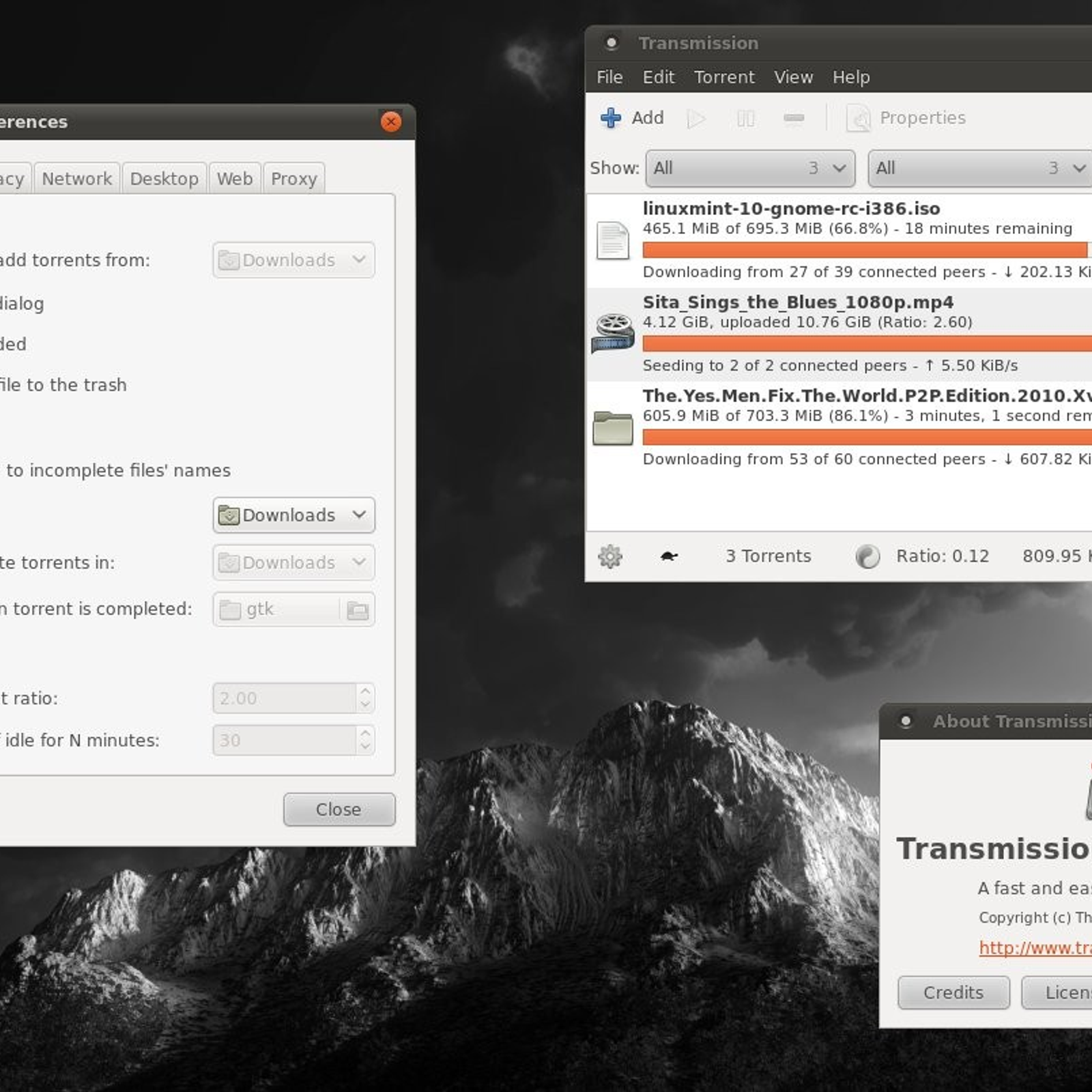Click '605.9 MiB of 703.3 MiB' progress text

(733, 416)
